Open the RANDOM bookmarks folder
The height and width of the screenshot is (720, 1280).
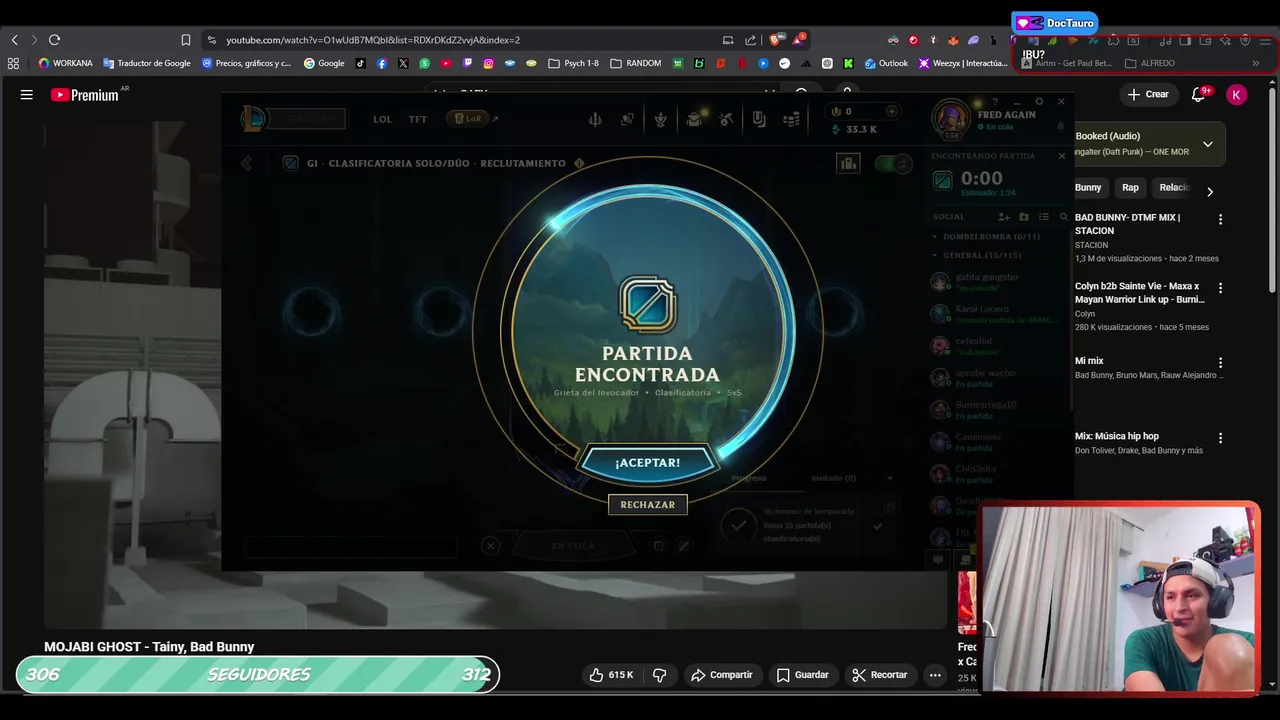pyautogui.click(x=636, y=63)
